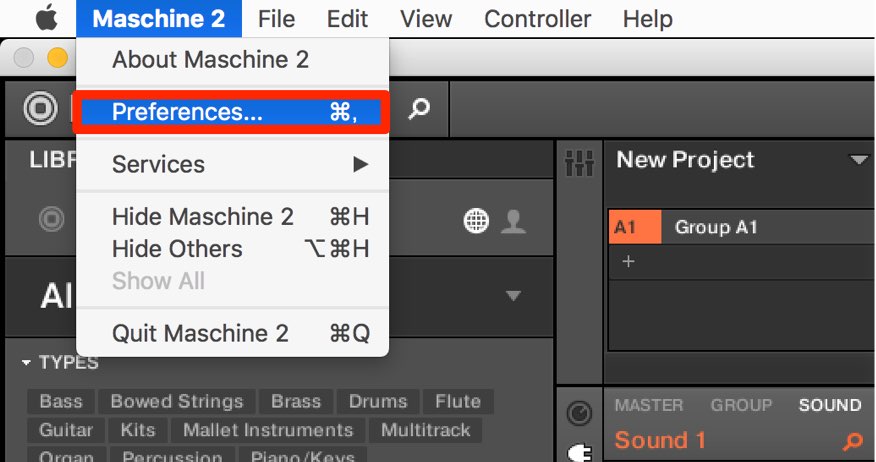Click the Maschine logo icon in header

tap(40, 108)
